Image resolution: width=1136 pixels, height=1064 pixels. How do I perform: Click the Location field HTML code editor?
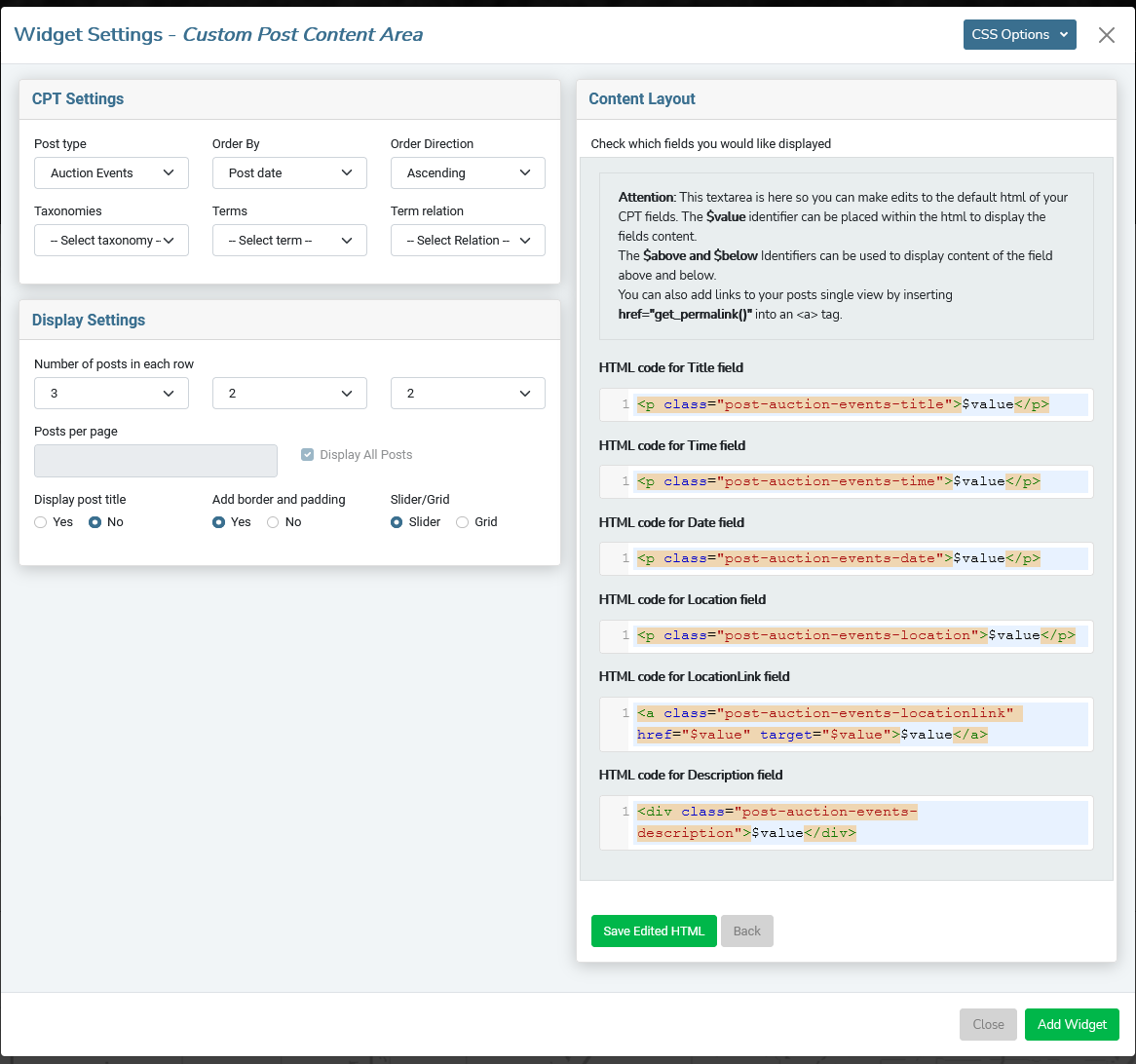pos(847,635)
